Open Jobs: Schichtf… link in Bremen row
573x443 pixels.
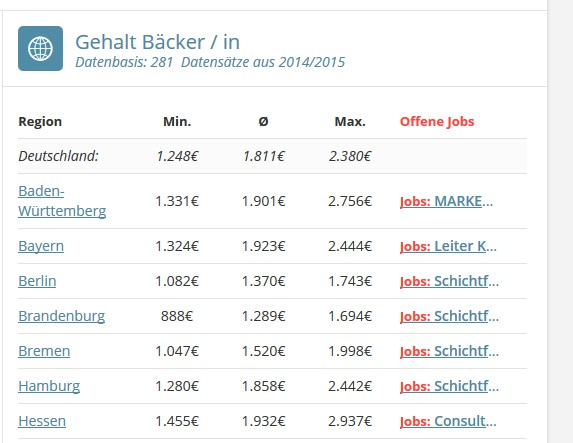[449, 351]
